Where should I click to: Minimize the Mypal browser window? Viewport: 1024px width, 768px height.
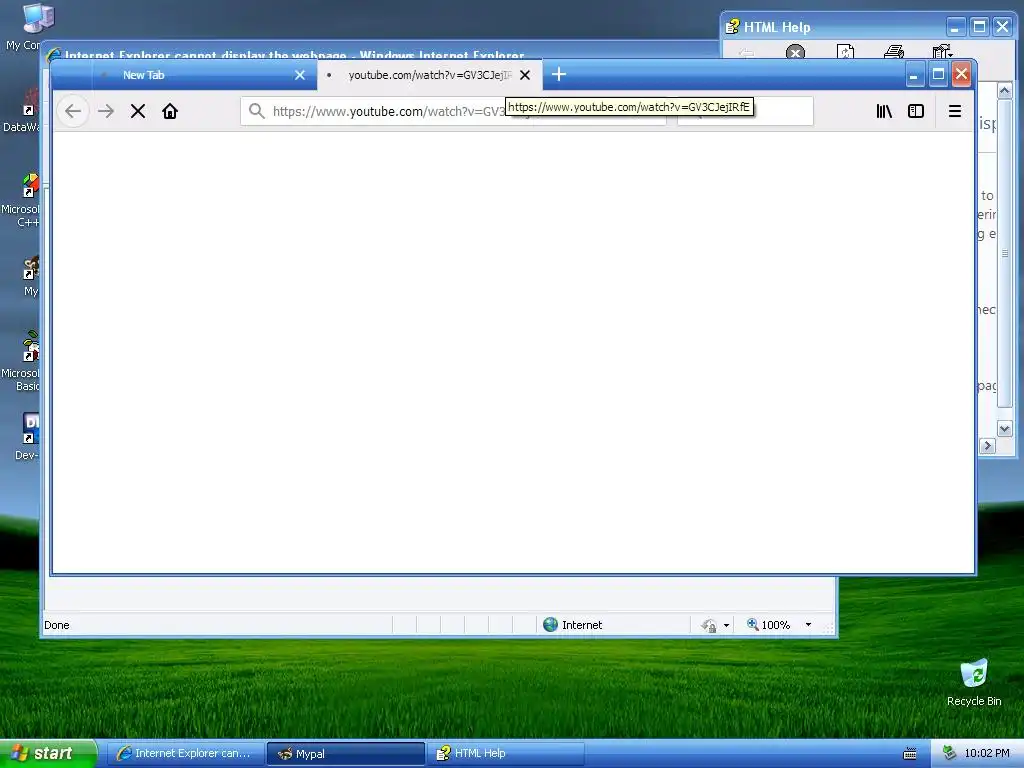coord(914,75)
